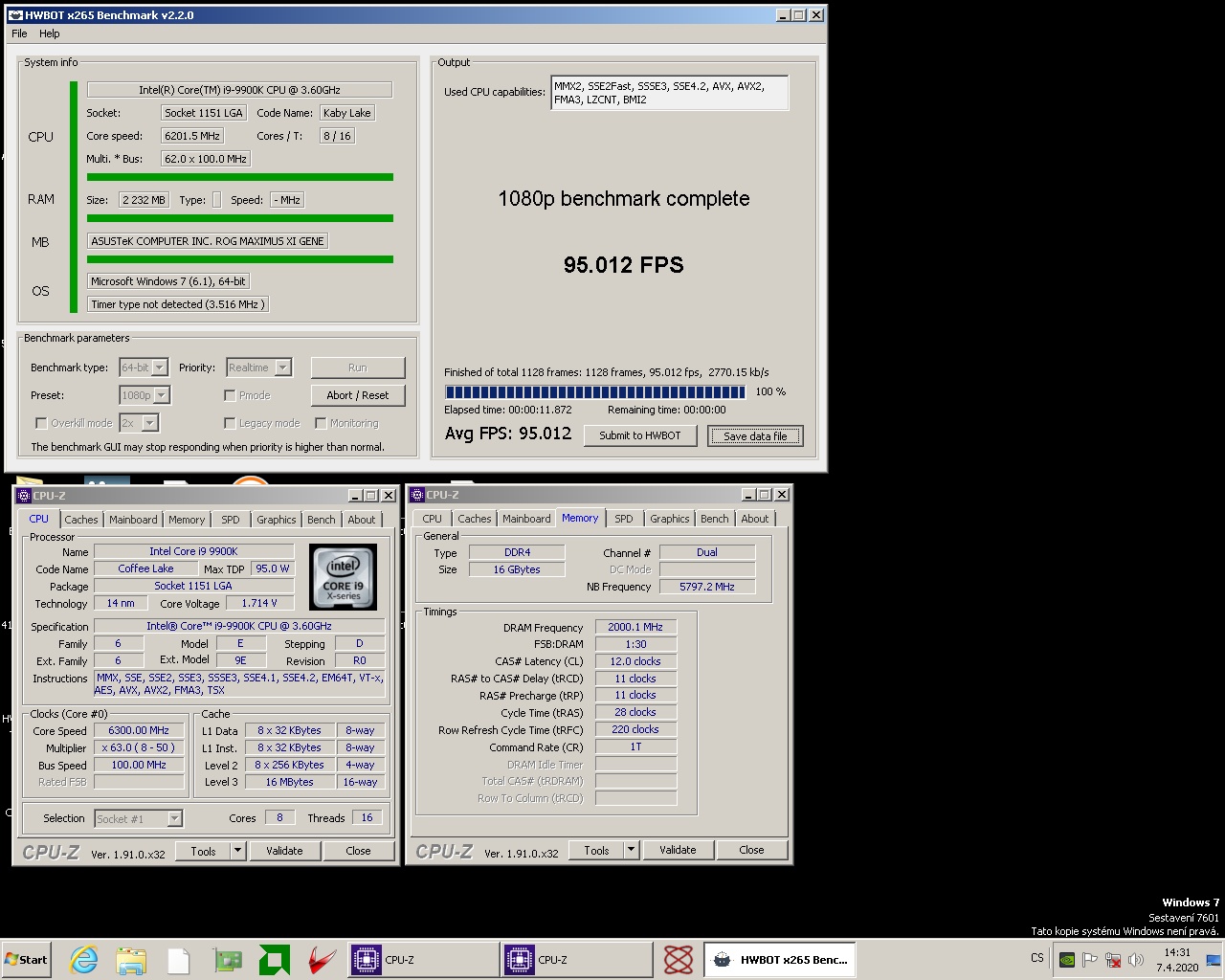Open the green AMD logo taskbar icon
This screenshot has height=980, width=1225.
pyautogui.click(x=275, y=959)
